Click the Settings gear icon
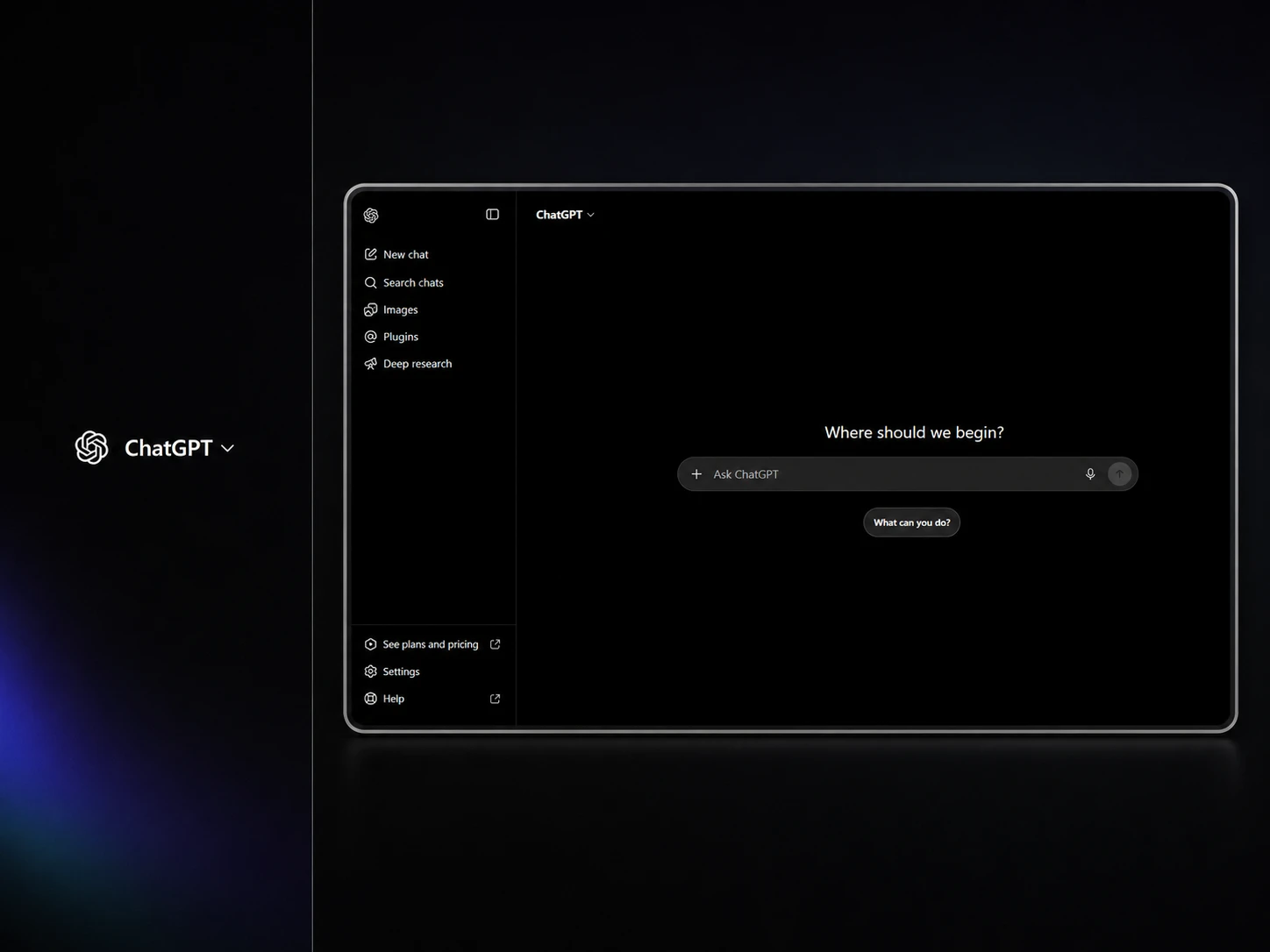 (371, 671)
